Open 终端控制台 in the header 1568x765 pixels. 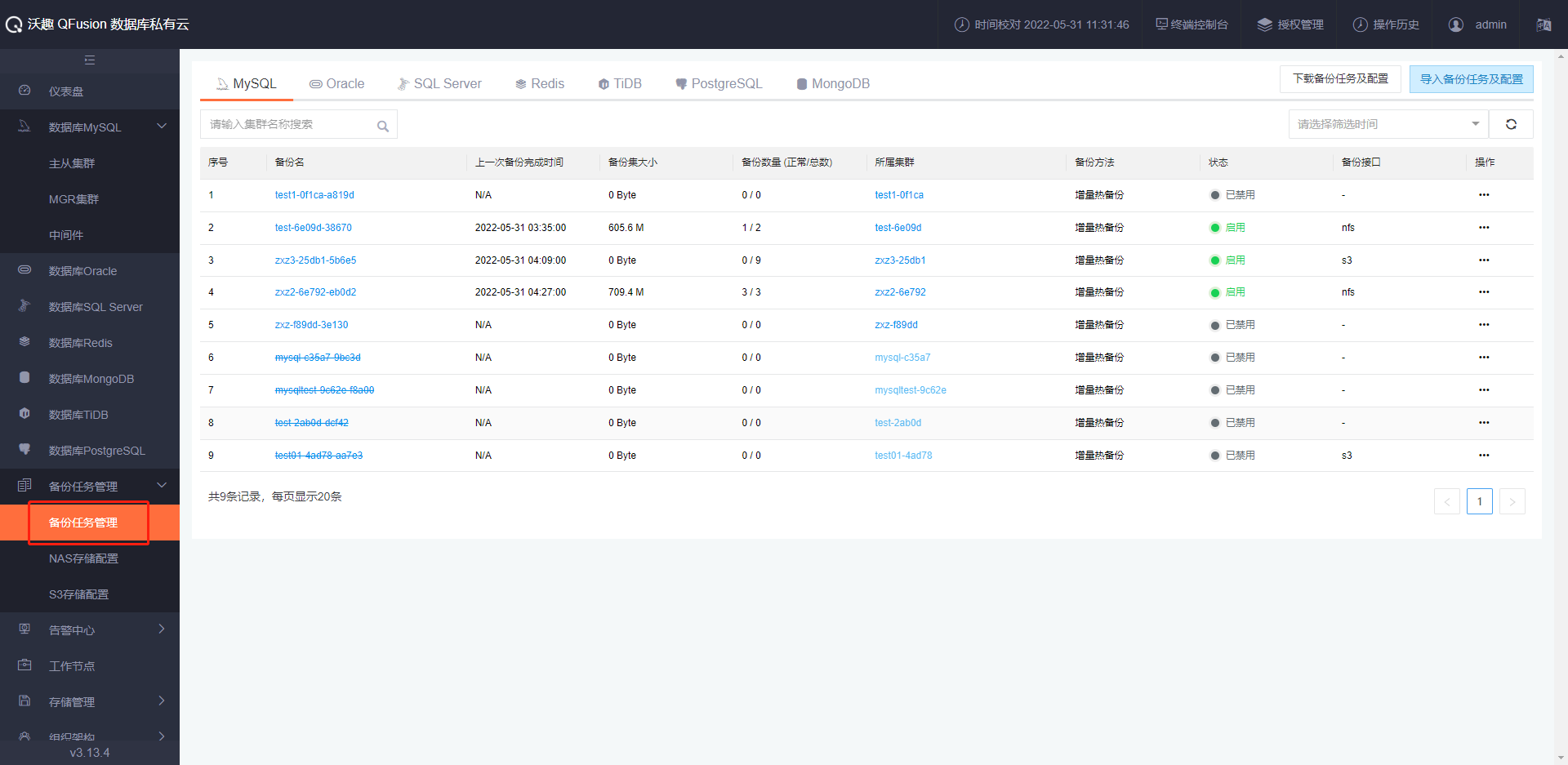tap(1192, 24)
